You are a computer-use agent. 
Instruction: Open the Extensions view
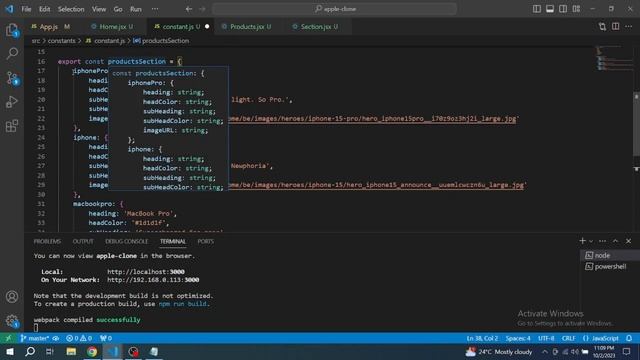[x=12, y=126]
